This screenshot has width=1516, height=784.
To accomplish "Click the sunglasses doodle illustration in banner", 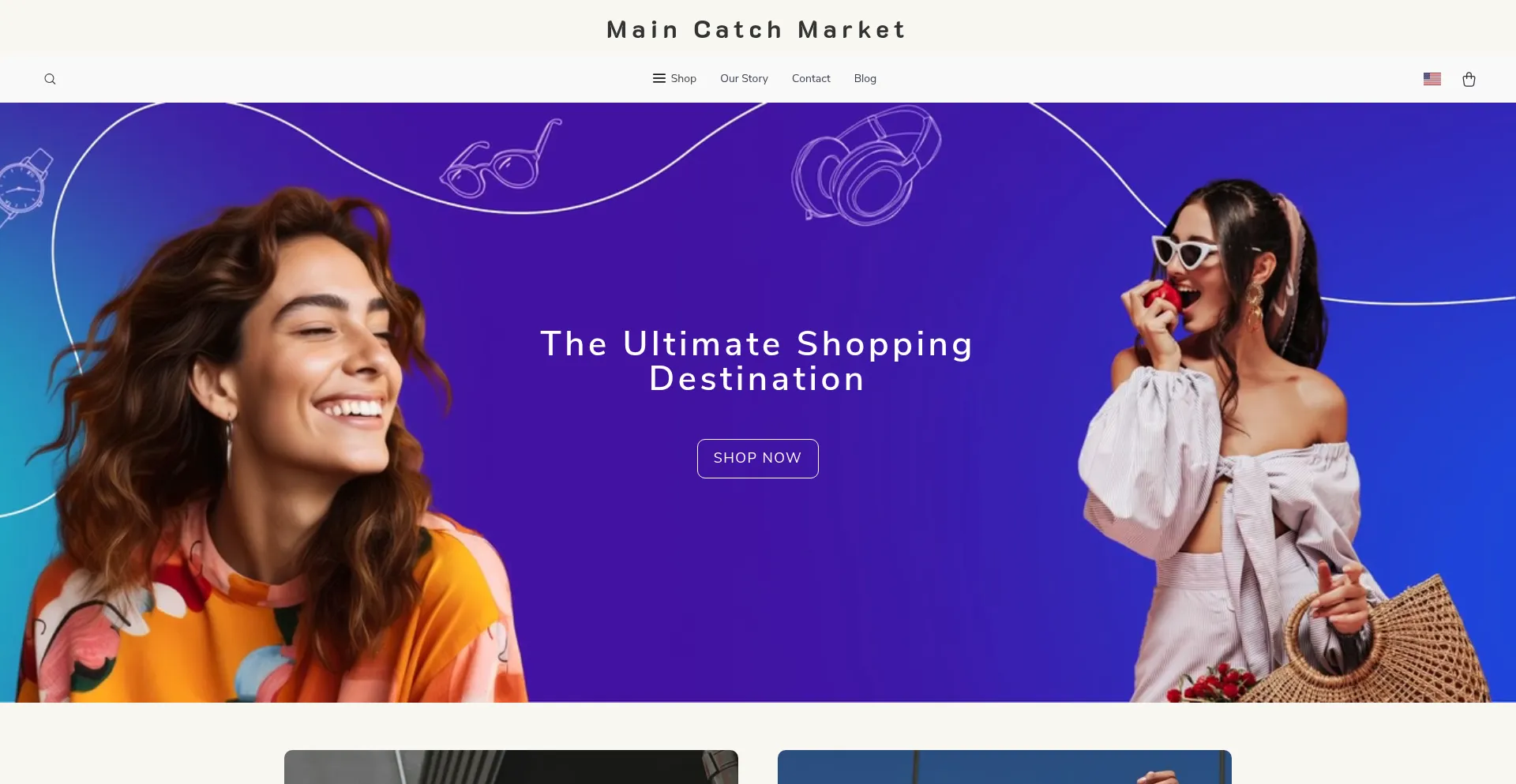I will click(501, 159).
